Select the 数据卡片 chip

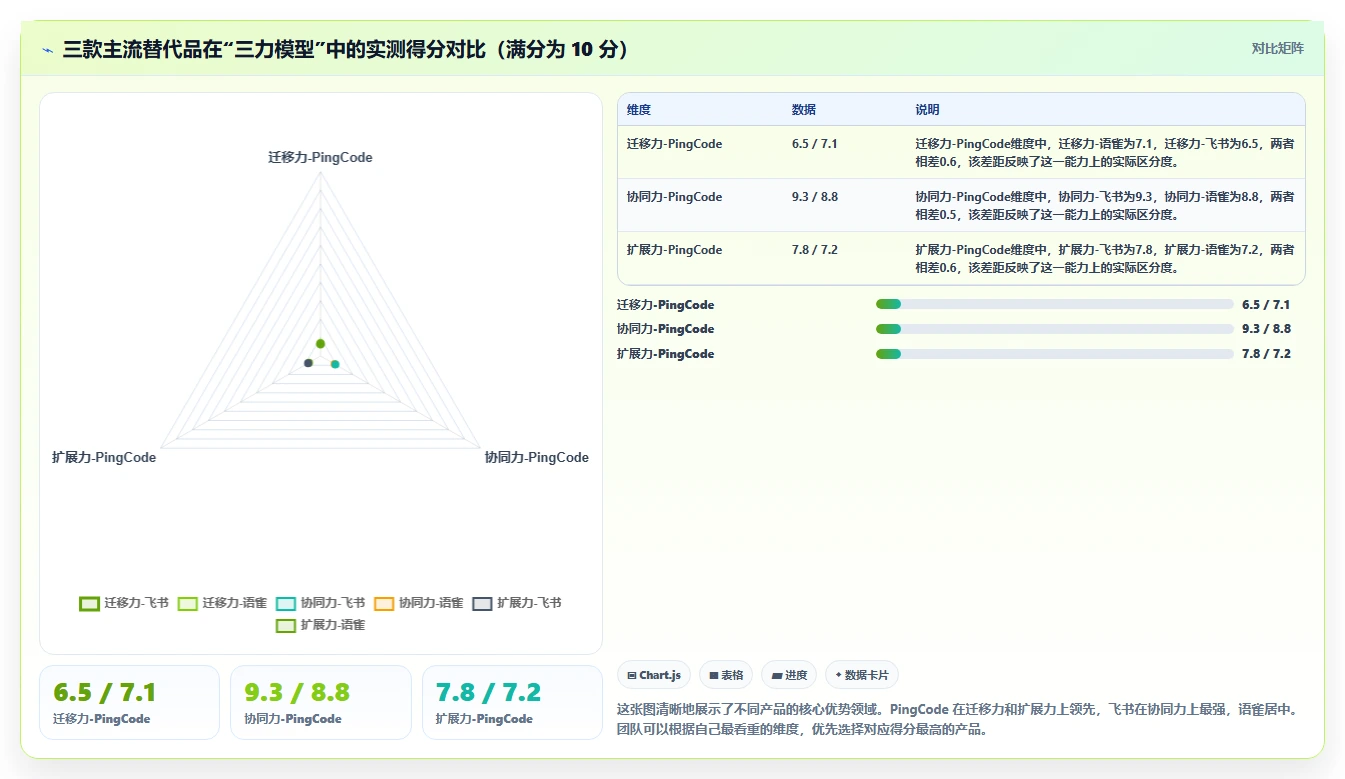pos(862,675)
